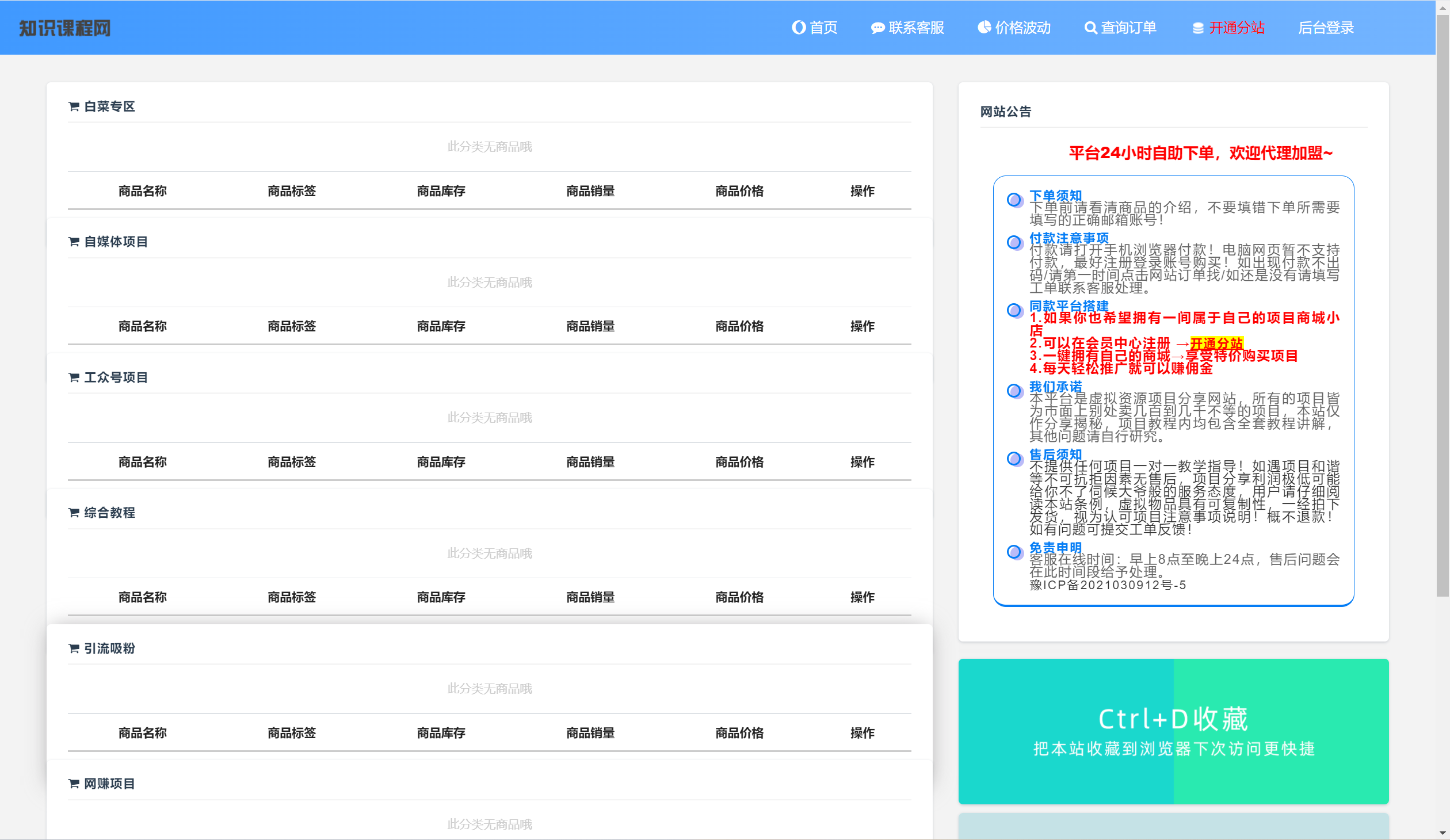
Task: Select the 白菜专区 category heading
Action: (x=109, y=106)
